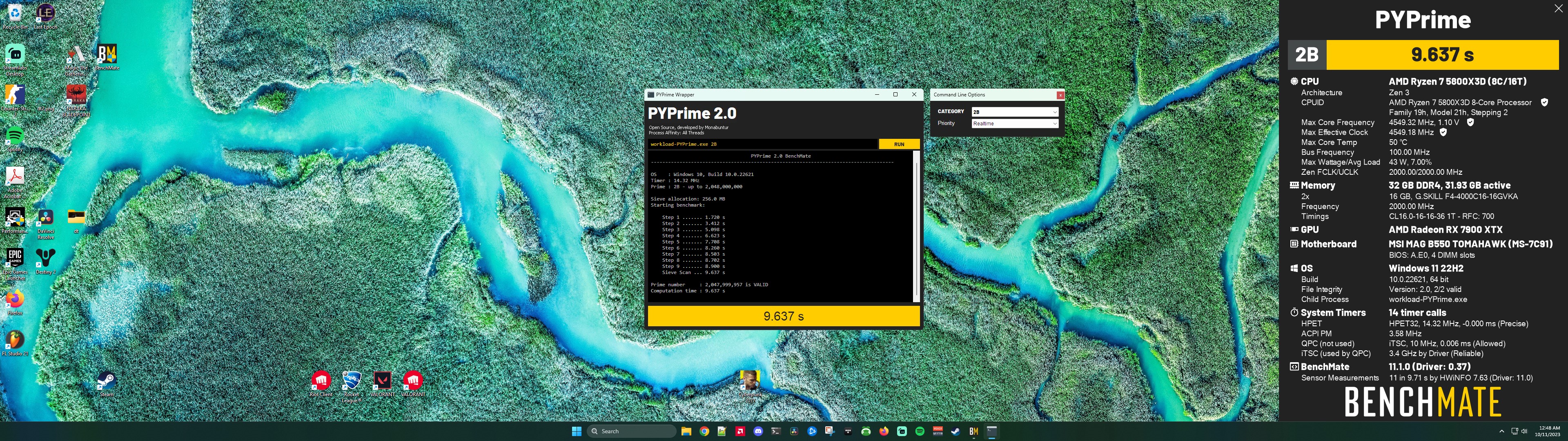Click the shield icon beside the CPUID name
This screenshot has height=441, width=1568.
click(1544, 102)
